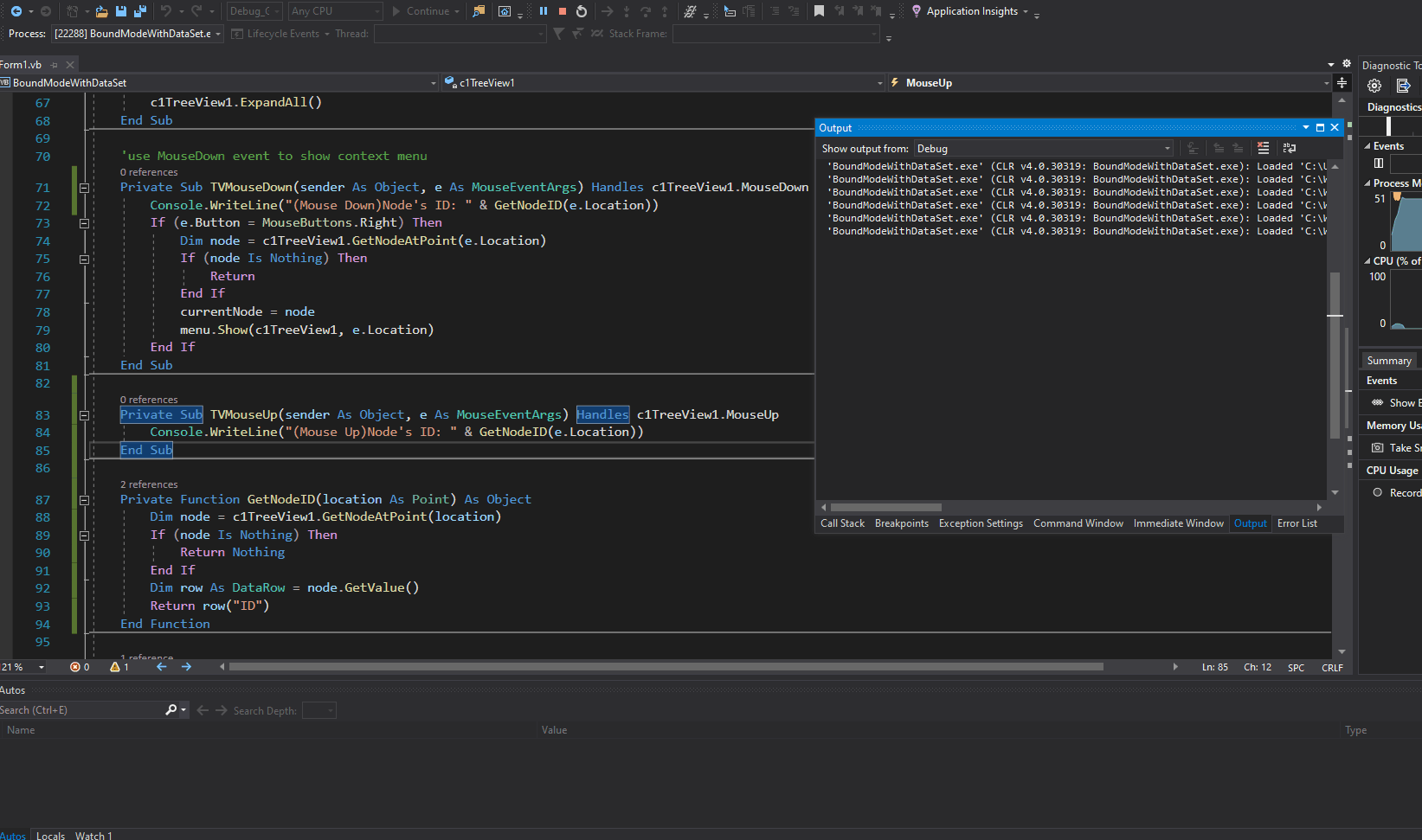This screenshot has width=1422, height=840.
Task: Switch to the Breakpoints tab
Action: [901, 523]
